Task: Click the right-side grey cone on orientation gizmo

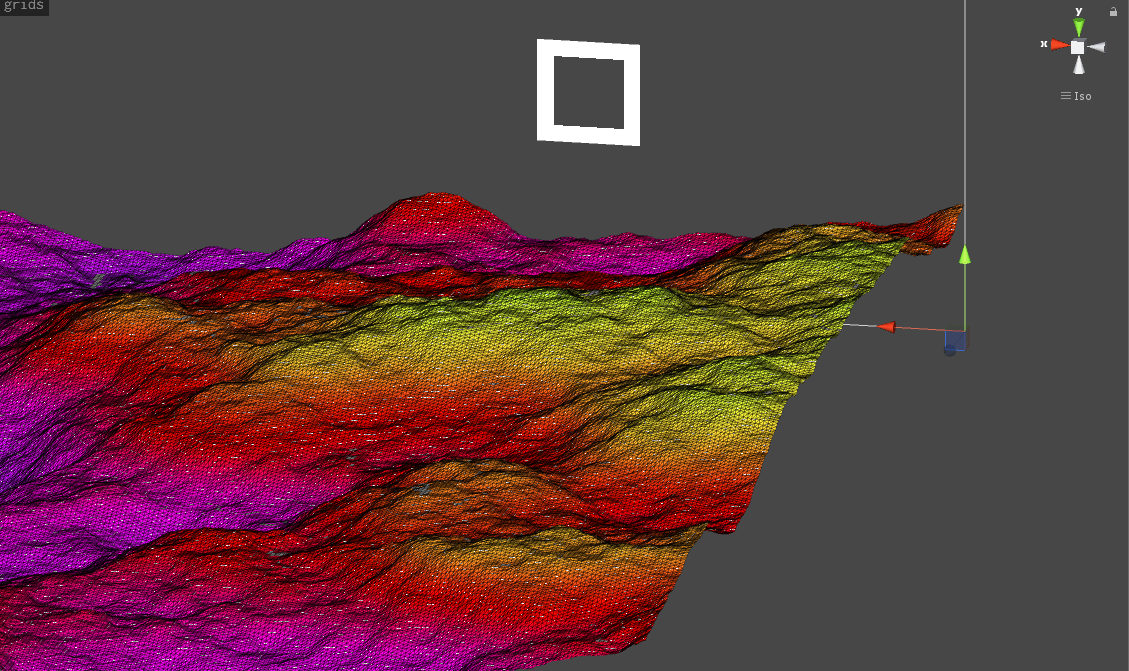Action: pos(1097,47)
